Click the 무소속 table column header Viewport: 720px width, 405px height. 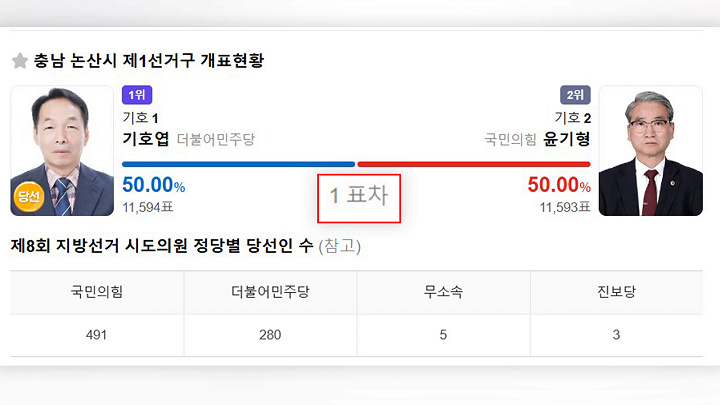(443, 292)
